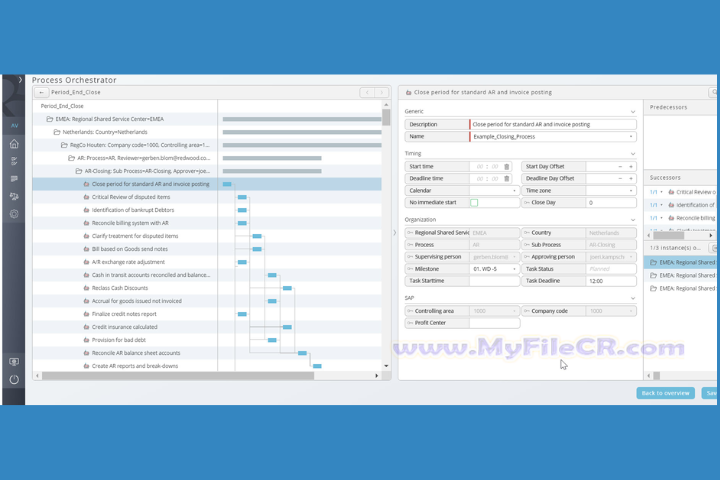
Task: Collapse the EMEA Regional Shared Service Center folder
Action: tap(50, 119)
